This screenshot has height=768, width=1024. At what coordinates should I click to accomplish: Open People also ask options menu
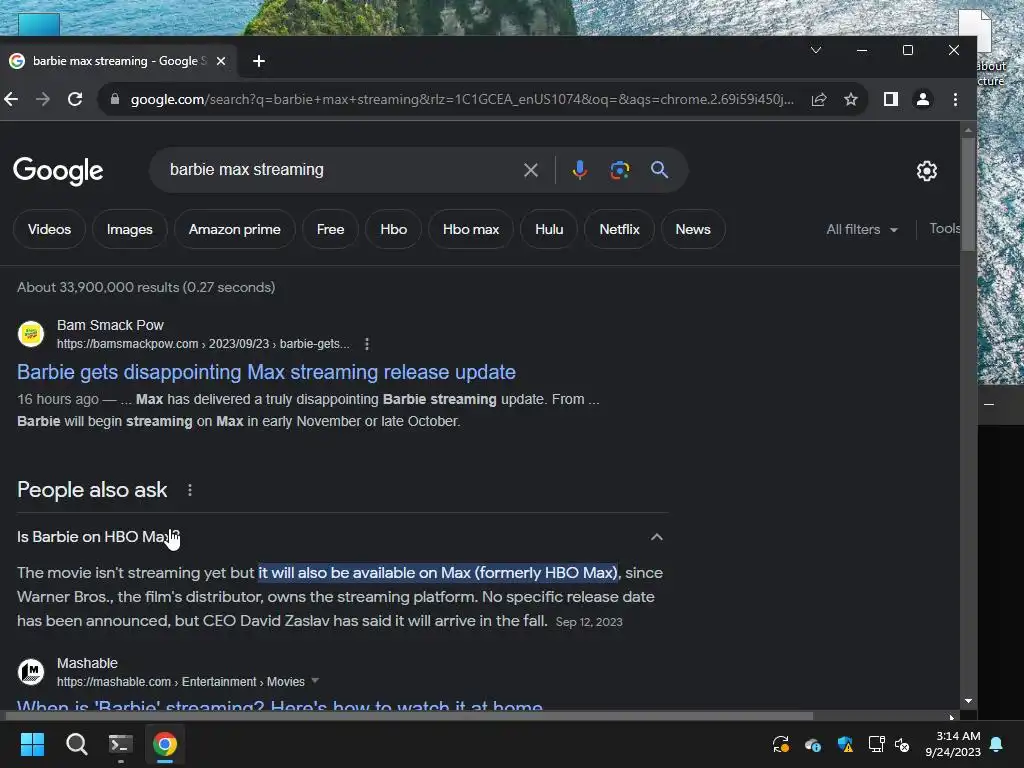click(190, 490)
